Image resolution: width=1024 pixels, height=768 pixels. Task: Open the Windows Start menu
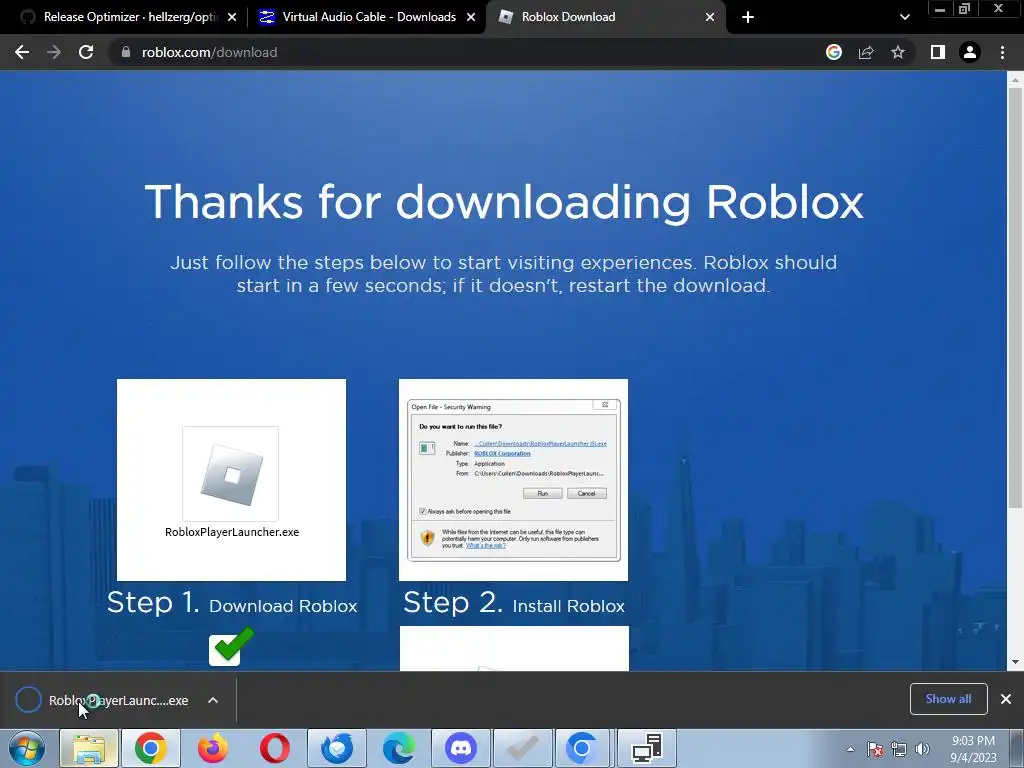pyautogui.click(x=27, y=748)
